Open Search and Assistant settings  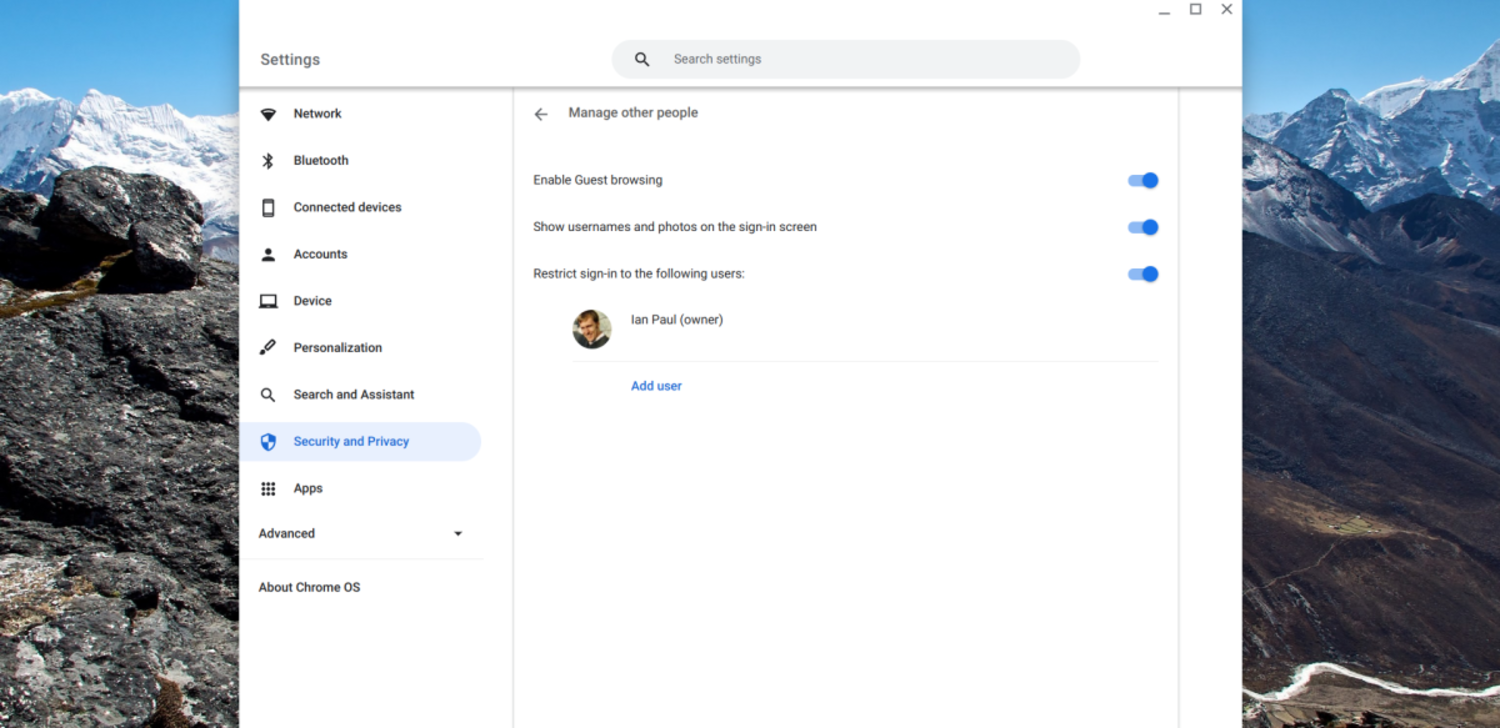pyautogui.click(x=360, y=395)
